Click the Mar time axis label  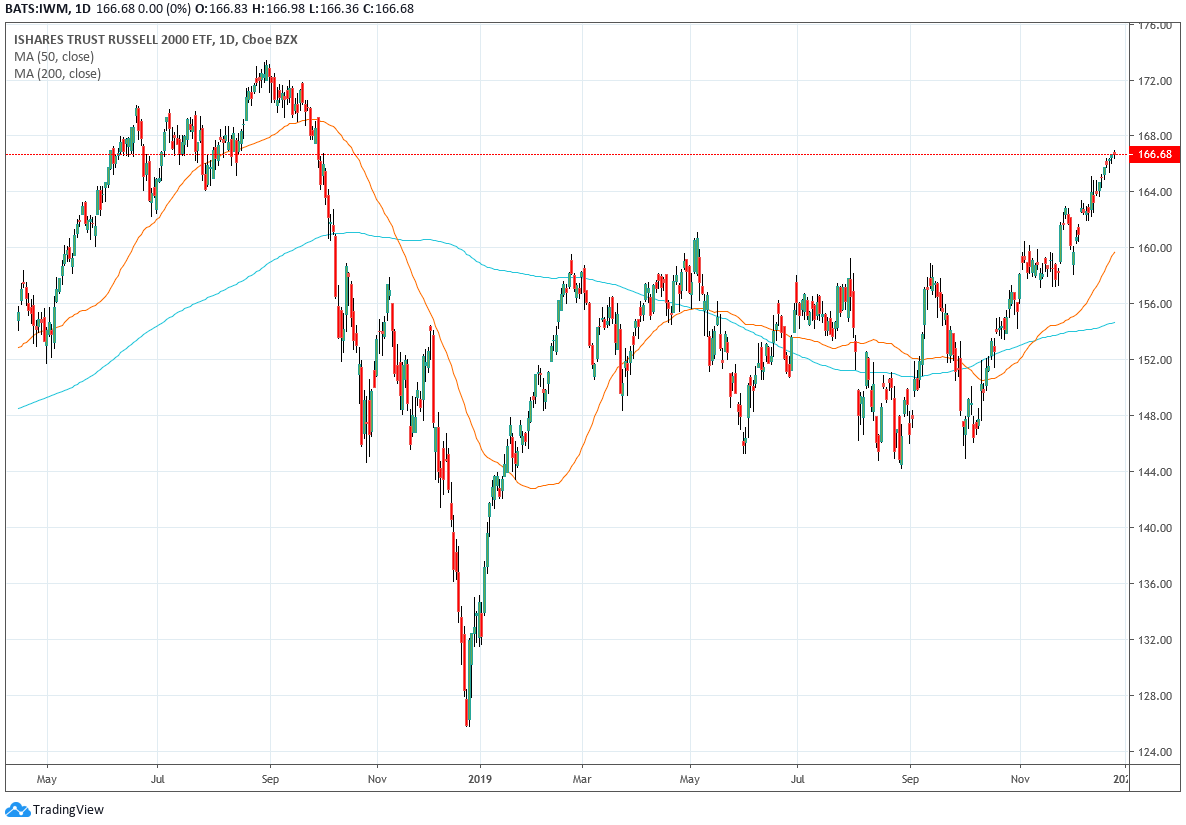point(582,779)
